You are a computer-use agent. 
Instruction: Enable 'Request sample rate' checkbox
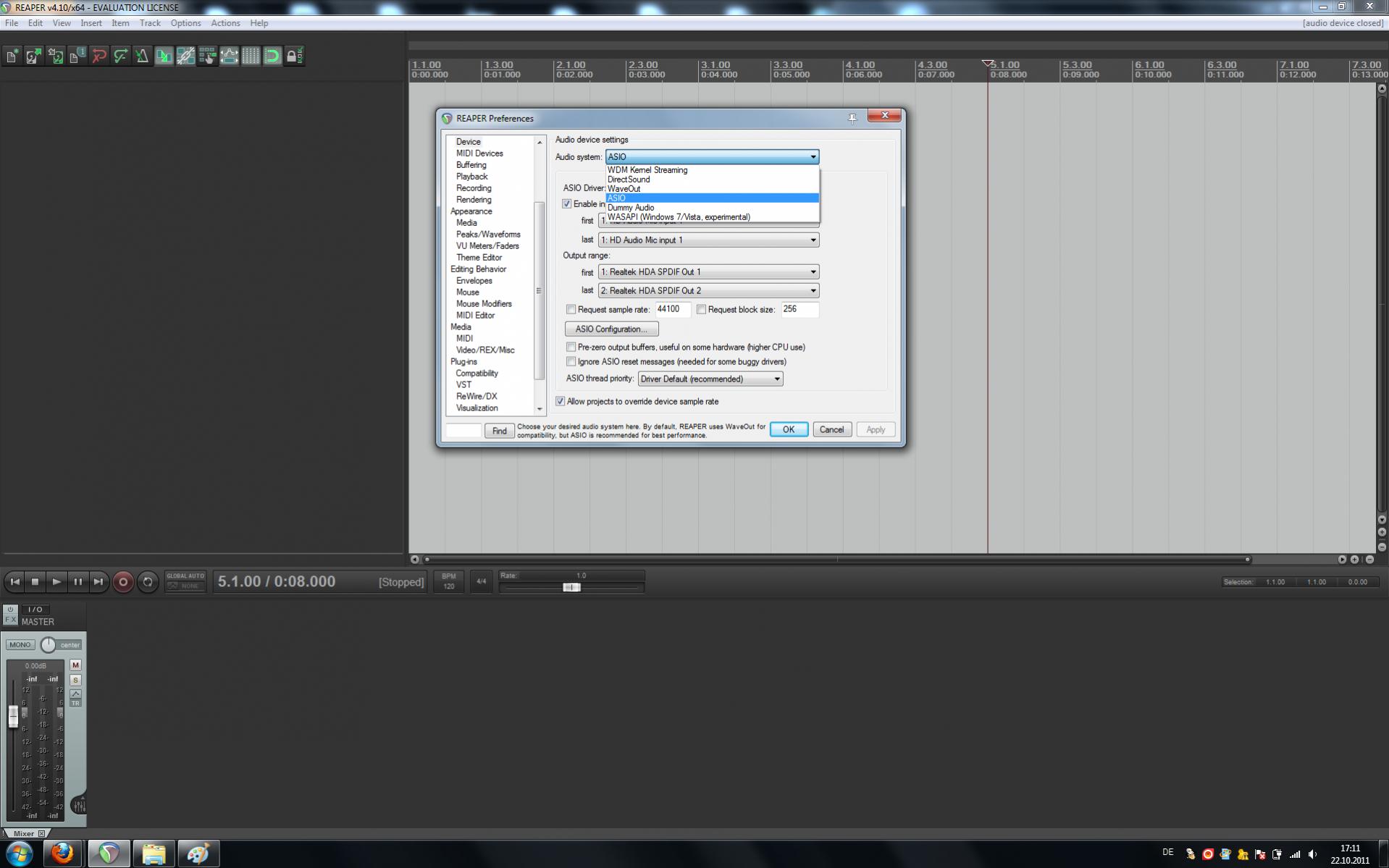click(x=571, y=310)
